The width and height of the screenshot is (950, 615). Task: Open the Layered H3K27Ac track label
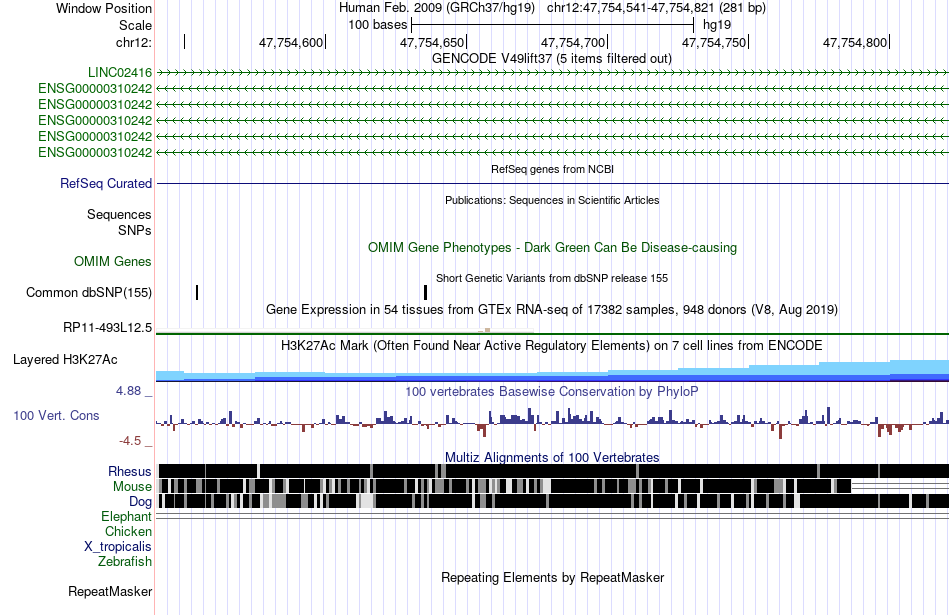(65, 360)
